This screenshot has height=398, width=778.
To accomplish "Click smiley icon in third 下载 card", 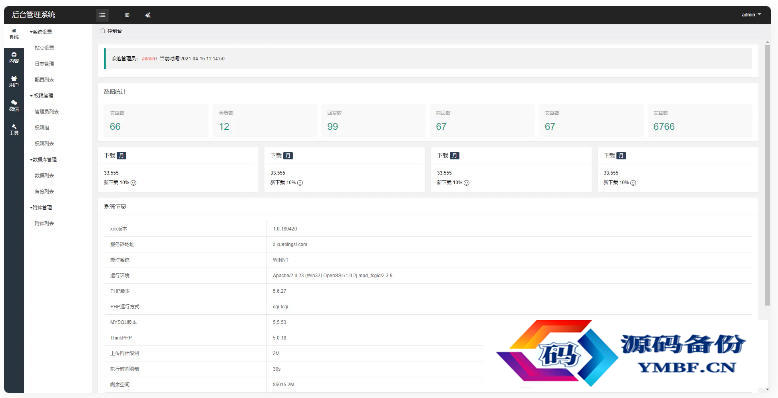I will (467, 183).
